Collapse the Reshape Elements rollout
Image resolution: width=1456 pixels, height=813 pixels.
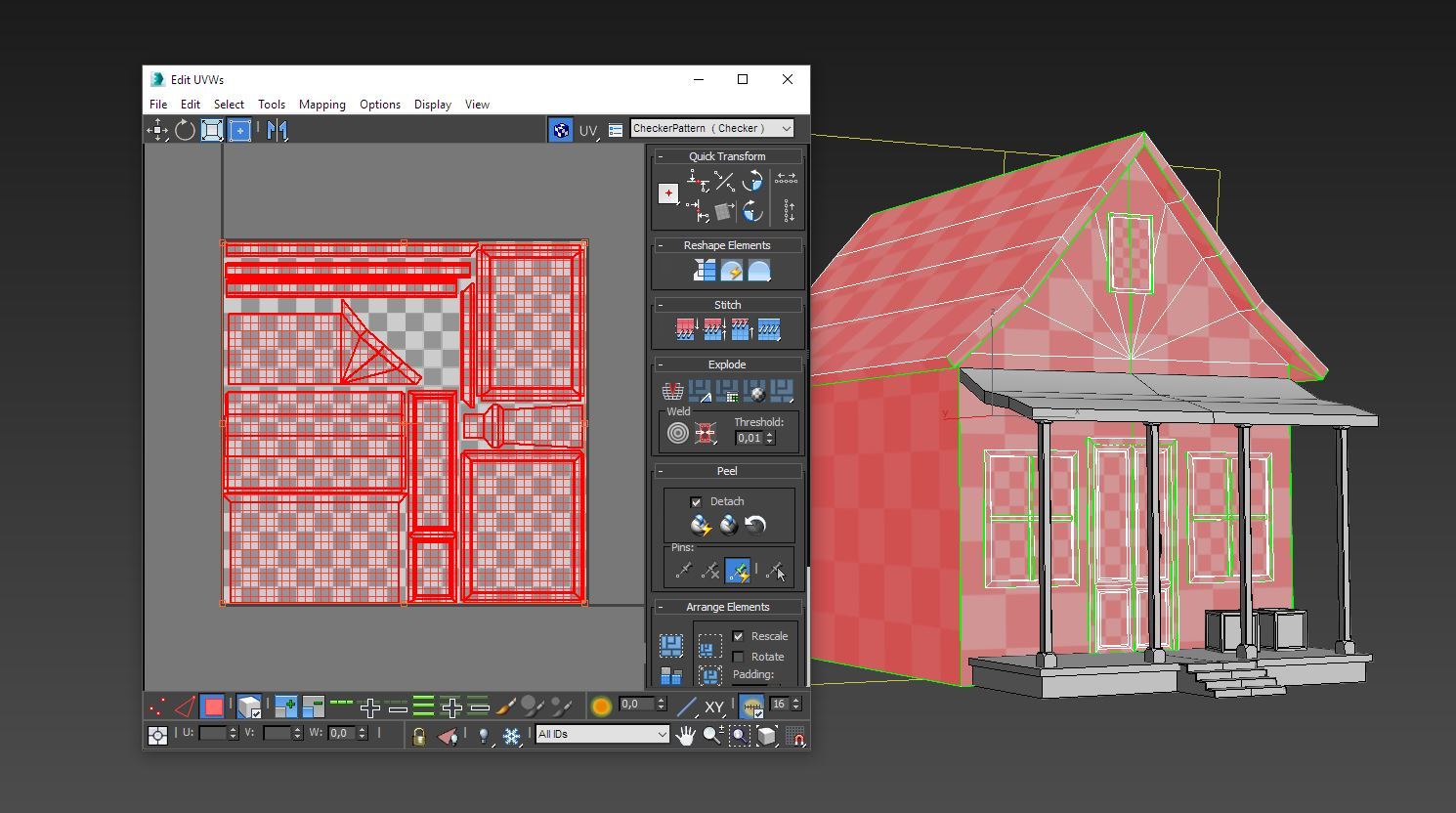728,245
